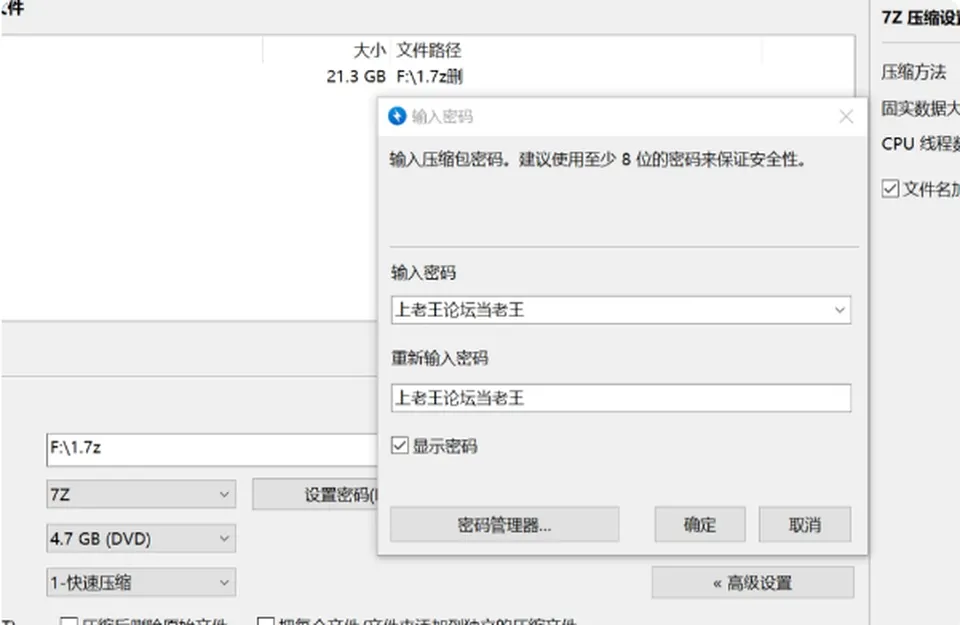This screenshot has width=960, height=625.
Task: Confirm the password with 确定
Action: [700, 525]
